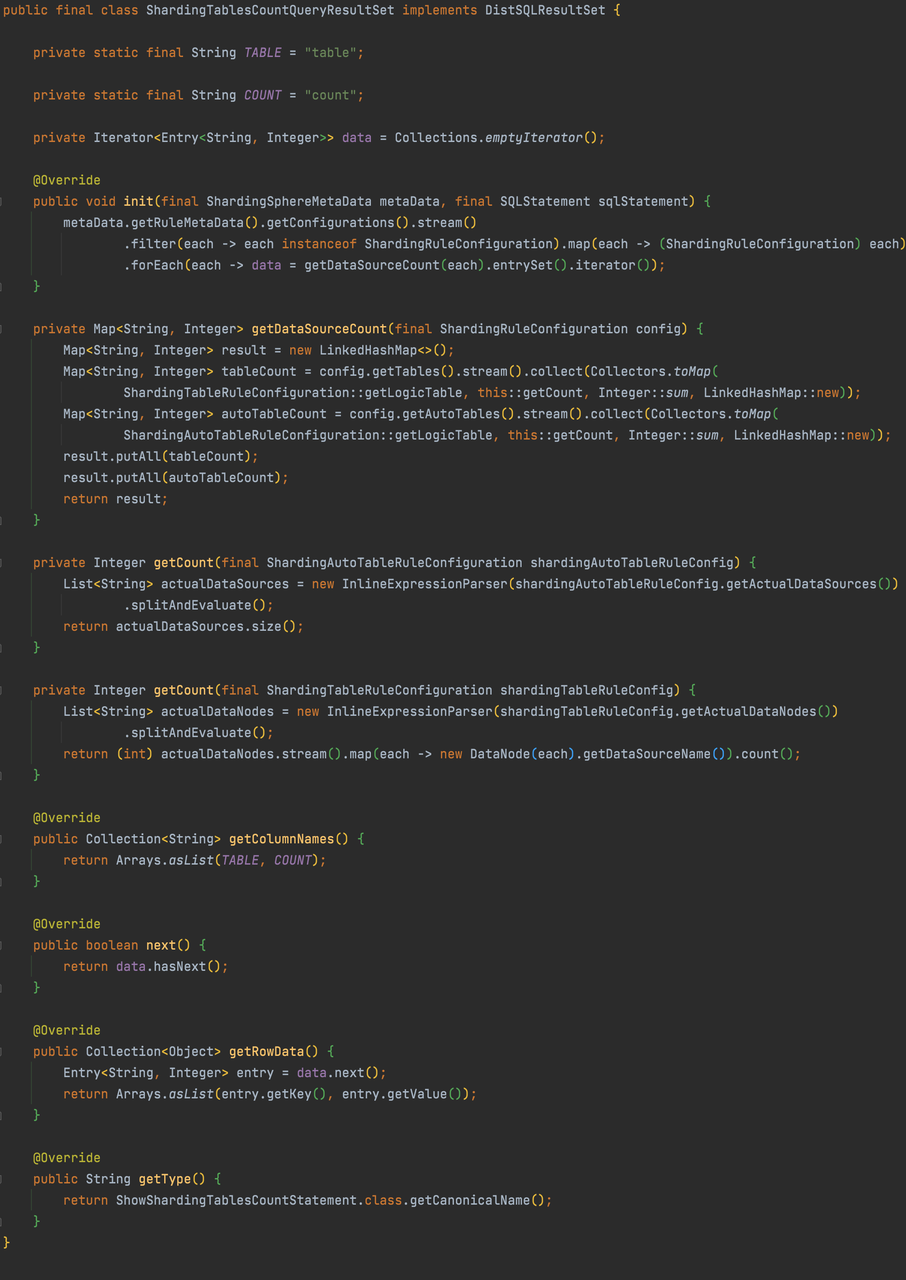Click getCanonicalName() call

click(x=477, y=1200)
